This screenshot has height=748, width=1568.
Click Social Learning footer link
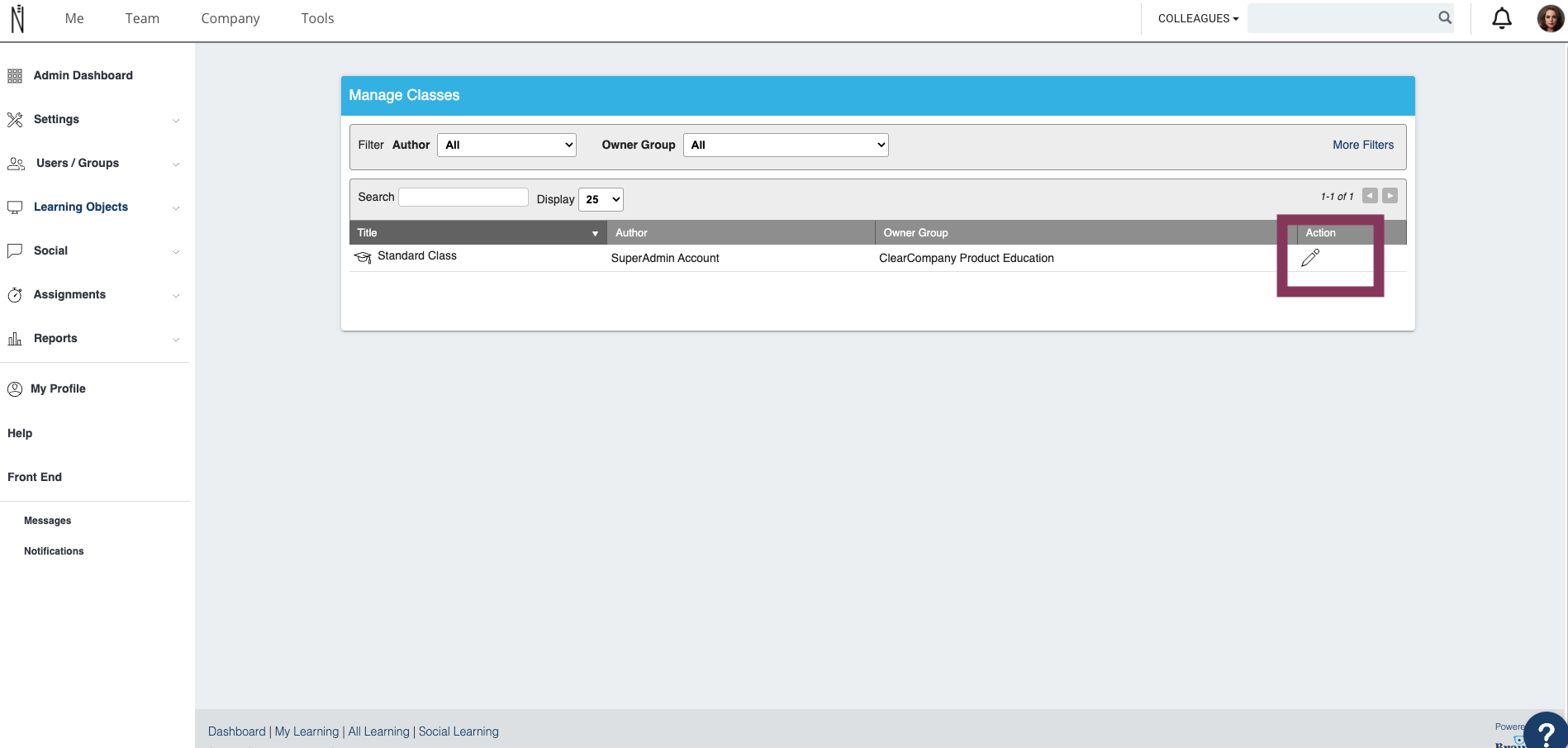pyautogui.click(x=459, y=731)
